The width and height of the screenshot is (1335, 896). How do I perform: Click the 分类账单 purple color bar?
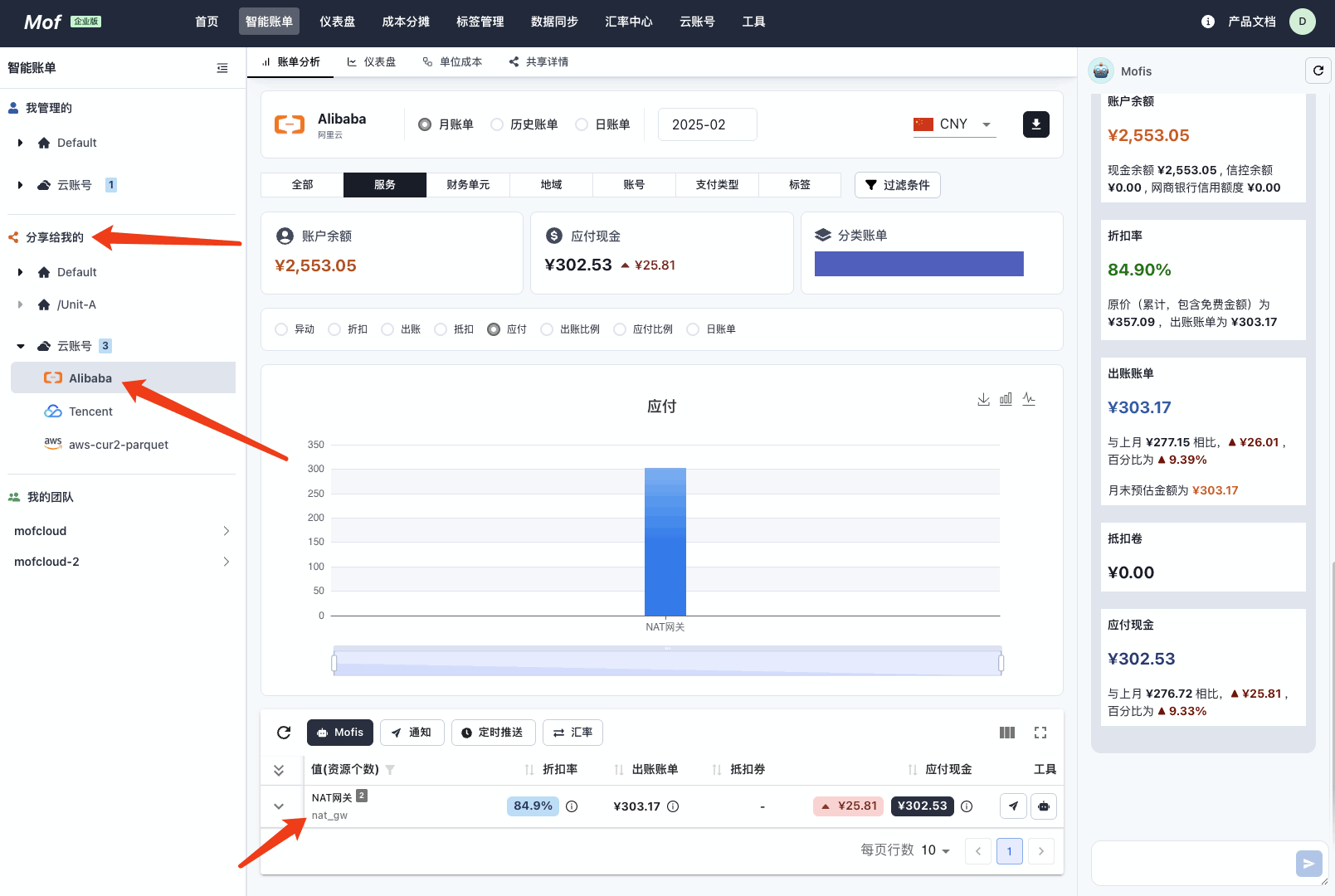(x=919, y=264)
